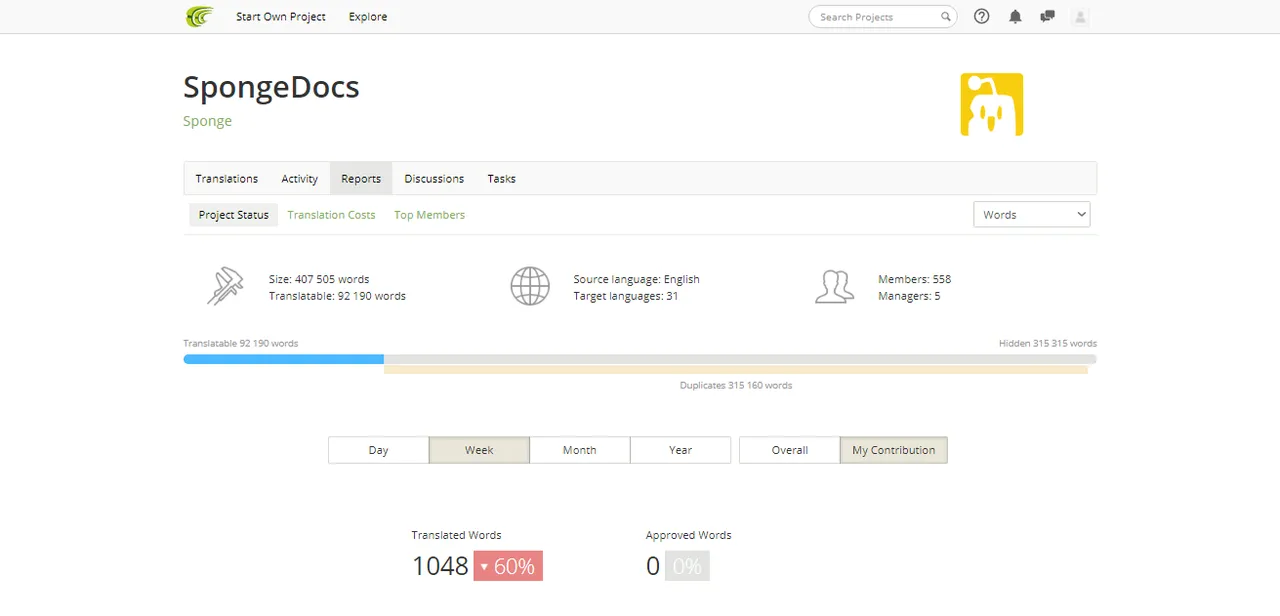Open the Sponge owner link
Screen dimensions: 1280x616
click(207, 121)
